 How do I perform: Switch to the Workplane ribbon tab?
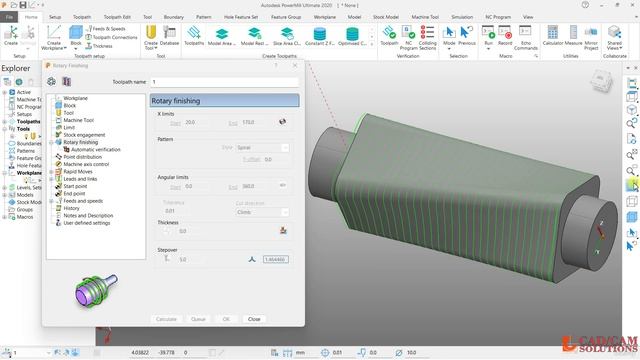pyautogui.click(x=324, y=17)
